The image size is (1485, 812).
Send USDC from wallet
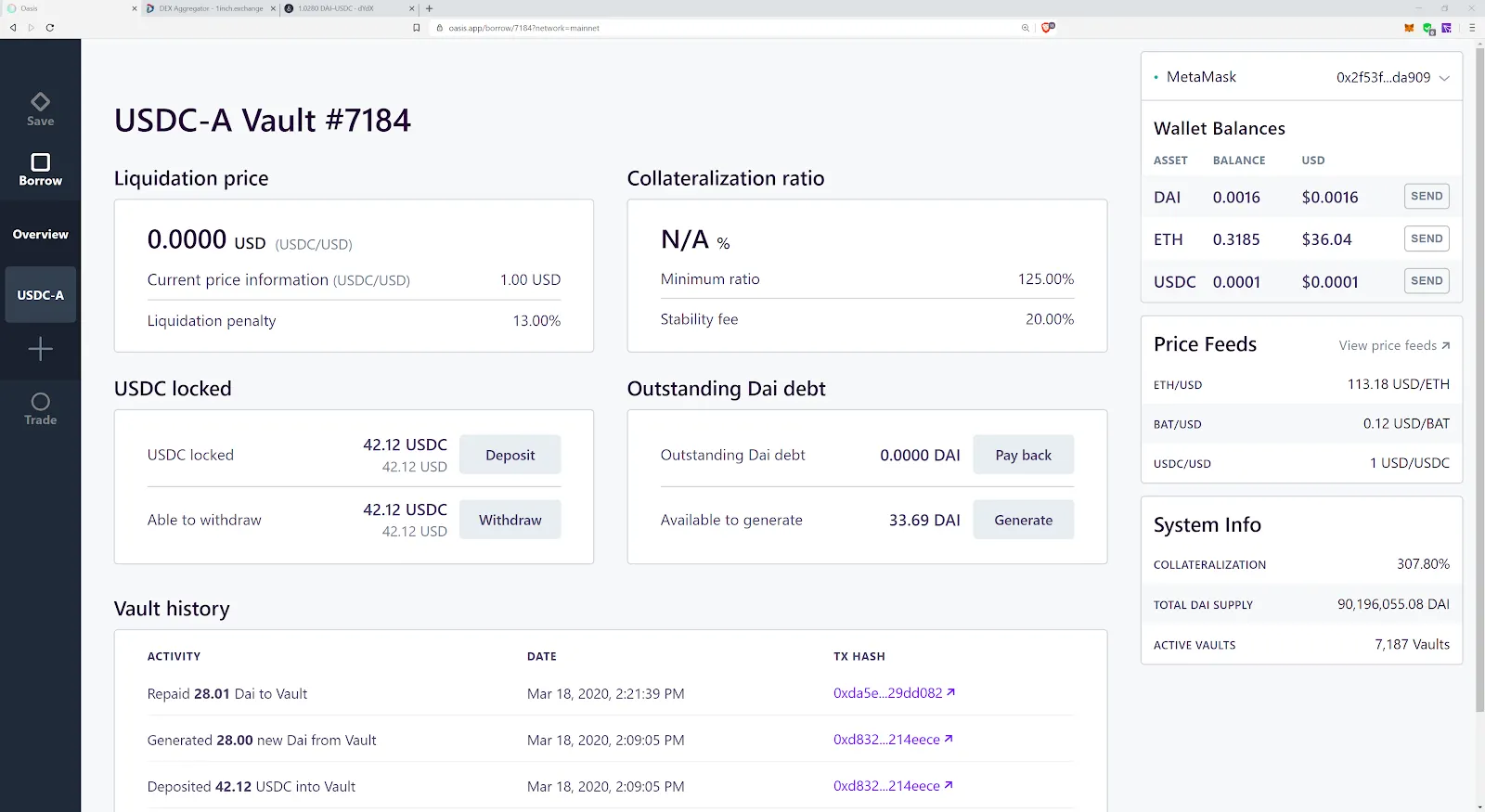click(1427, 280)
